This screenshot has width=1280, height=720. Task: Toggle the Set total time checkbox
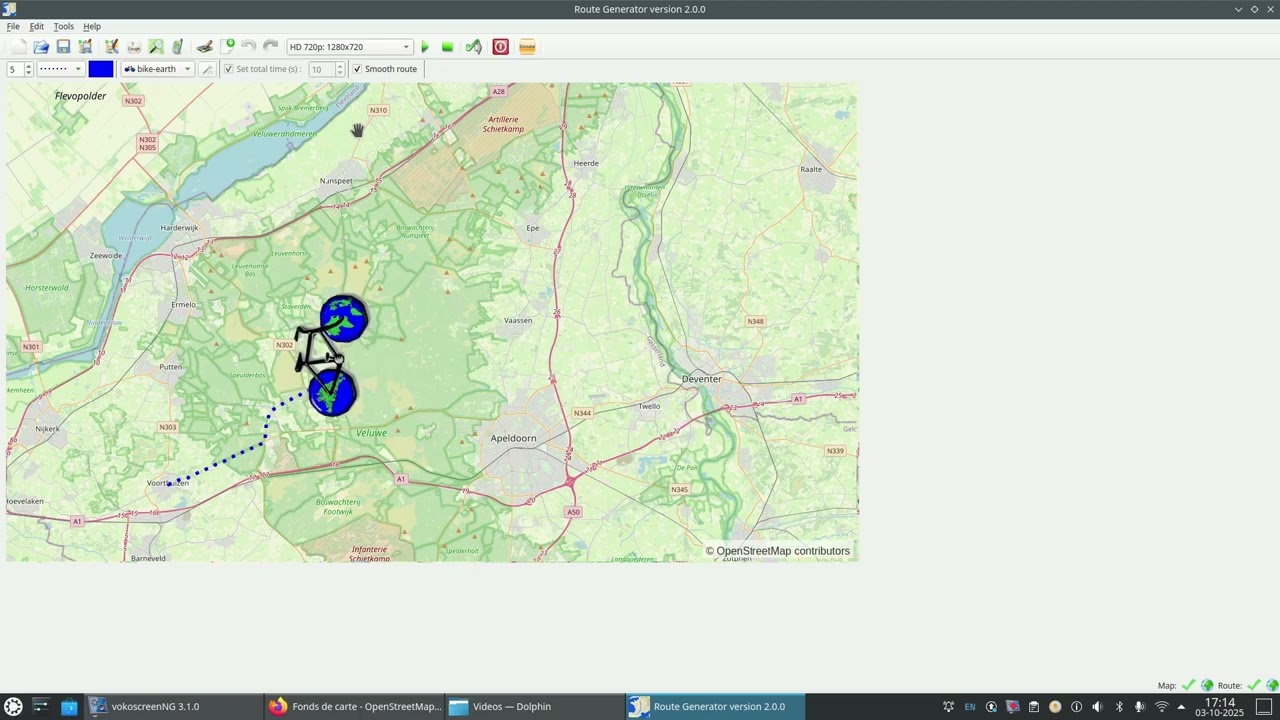point(228,69)
